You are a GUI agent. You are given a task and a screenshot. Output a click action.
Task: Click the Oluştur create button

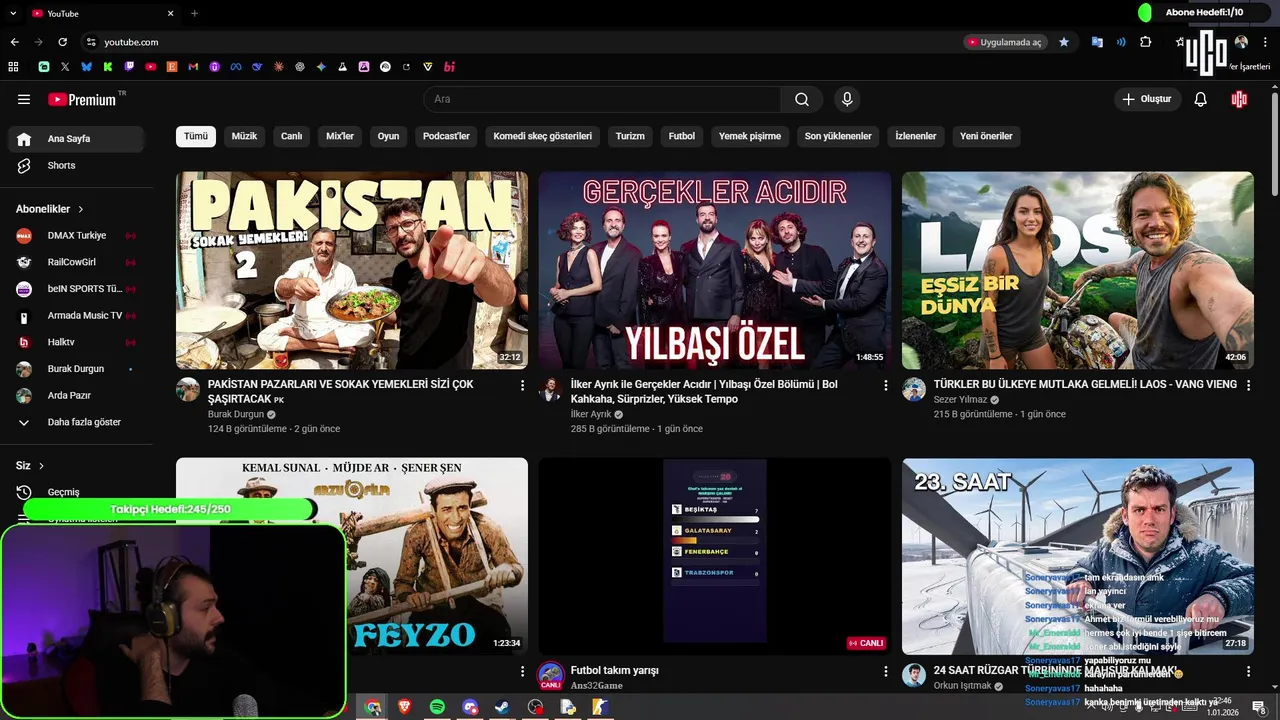point(1148,99)
